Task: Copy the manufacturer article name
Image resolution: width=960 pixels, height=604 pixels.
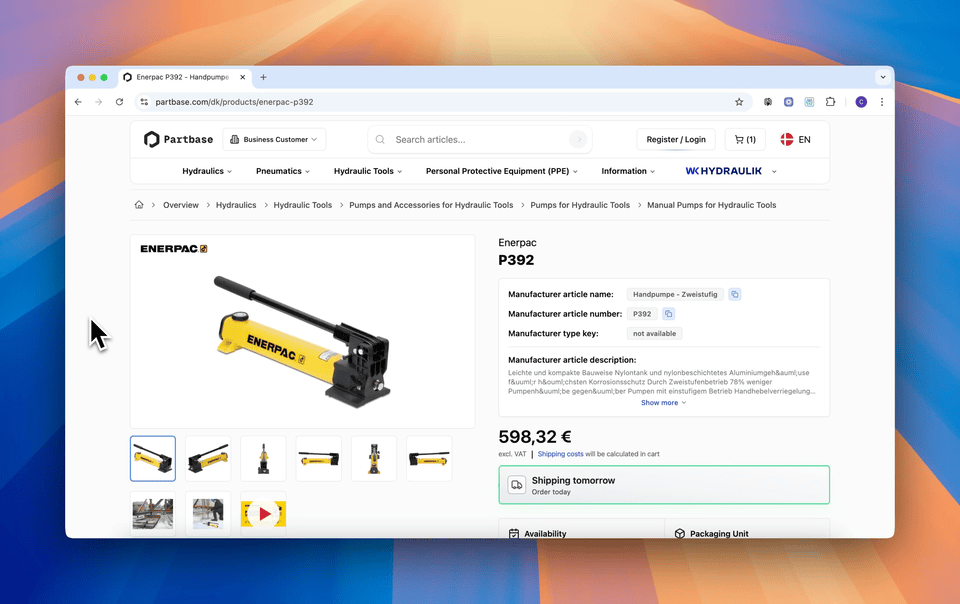Action: pyautogui.click(x=735, y=294)
